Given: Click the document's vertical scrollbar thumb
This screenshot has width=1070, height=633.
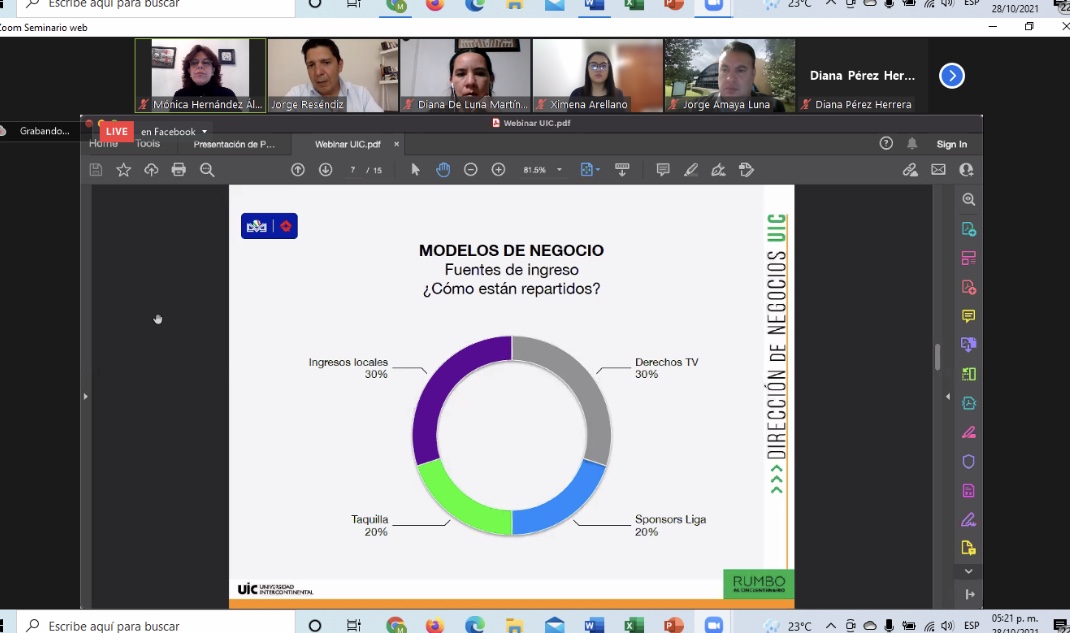Looking at the screenshot, I should (938, 357).
